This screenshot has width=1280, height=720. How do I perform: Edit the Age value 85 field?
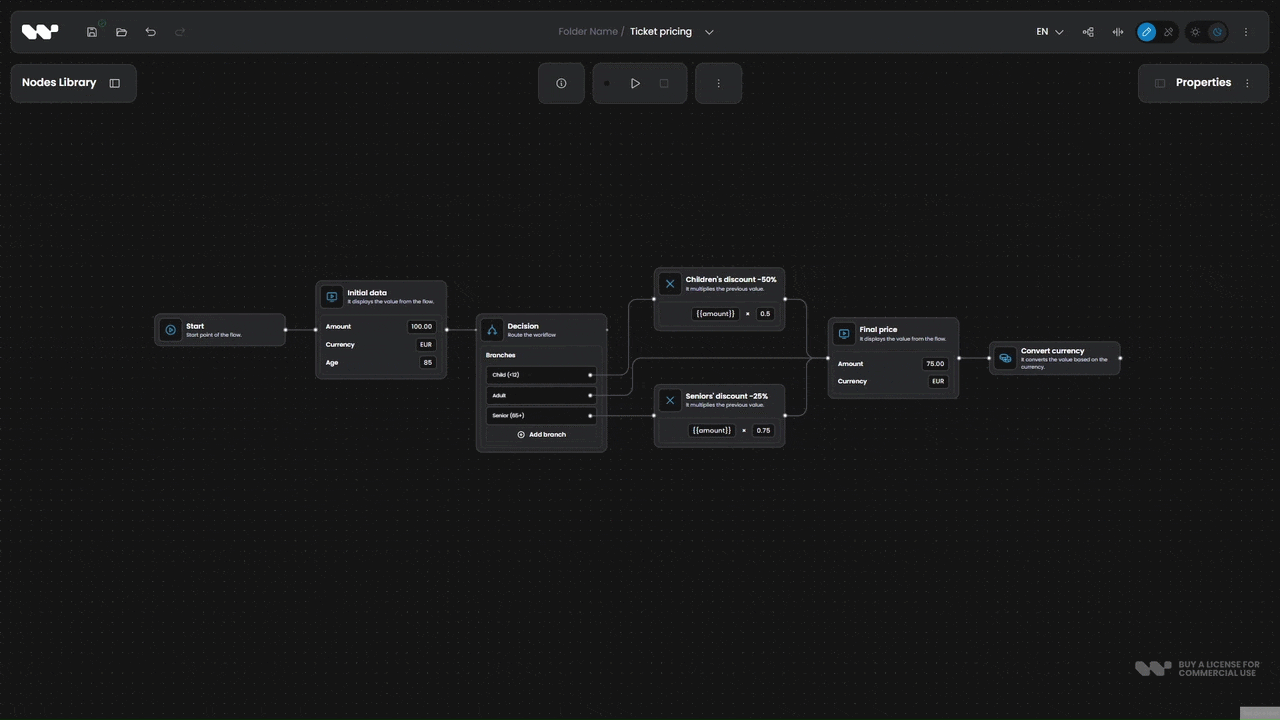[x=428, y=362]
